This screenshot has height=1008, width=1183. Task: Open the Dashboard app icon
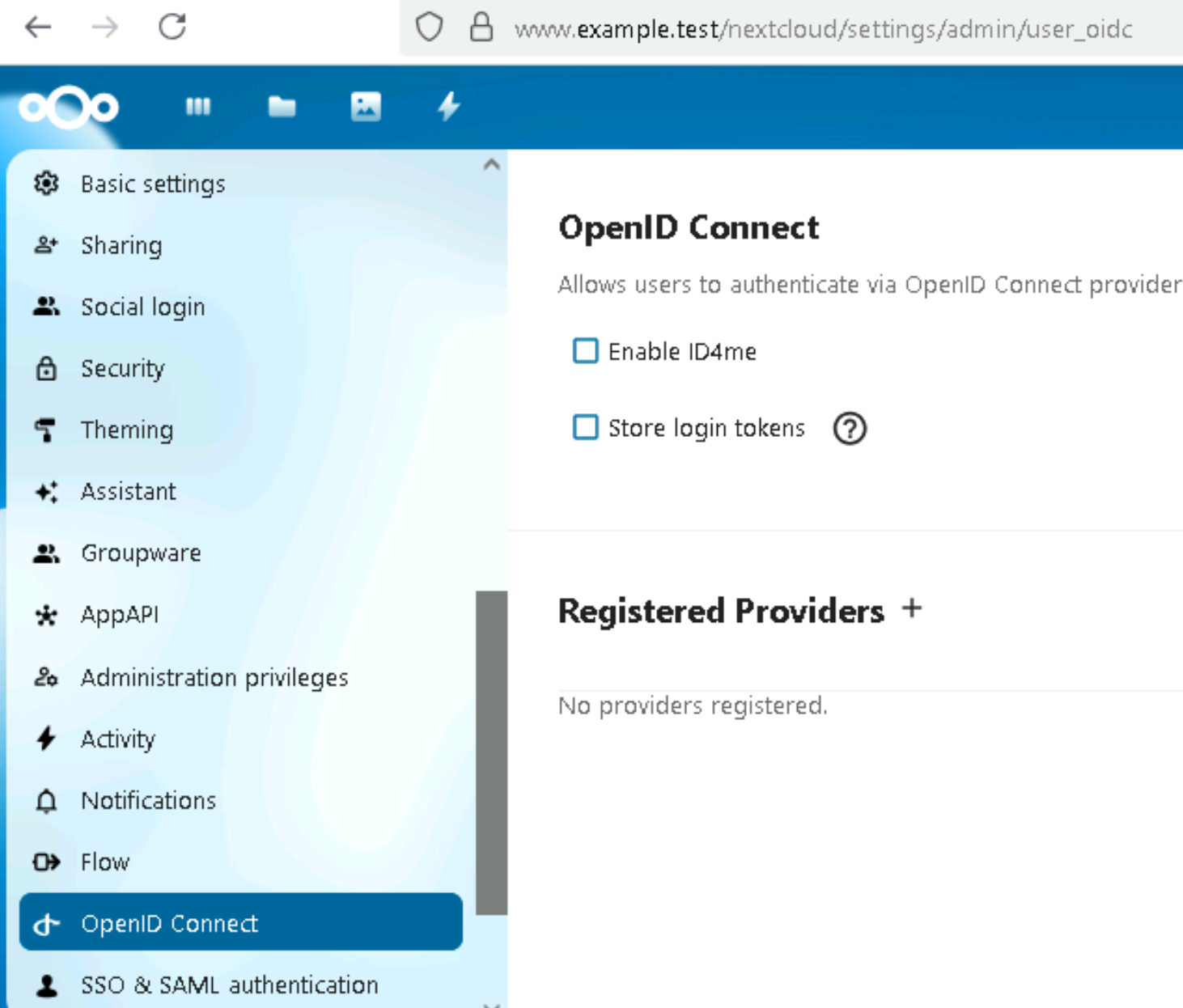198,107
